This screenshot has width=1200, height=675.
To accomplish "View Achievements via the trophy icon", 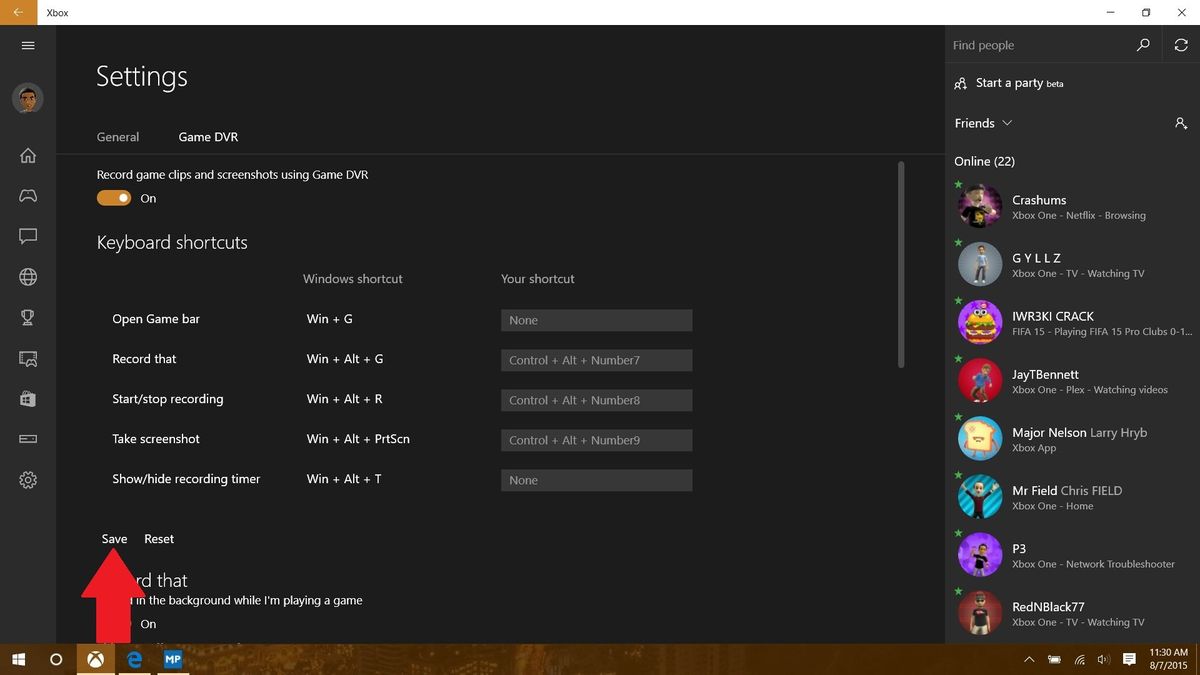I will pyautogui.click(x=27, y=317).
